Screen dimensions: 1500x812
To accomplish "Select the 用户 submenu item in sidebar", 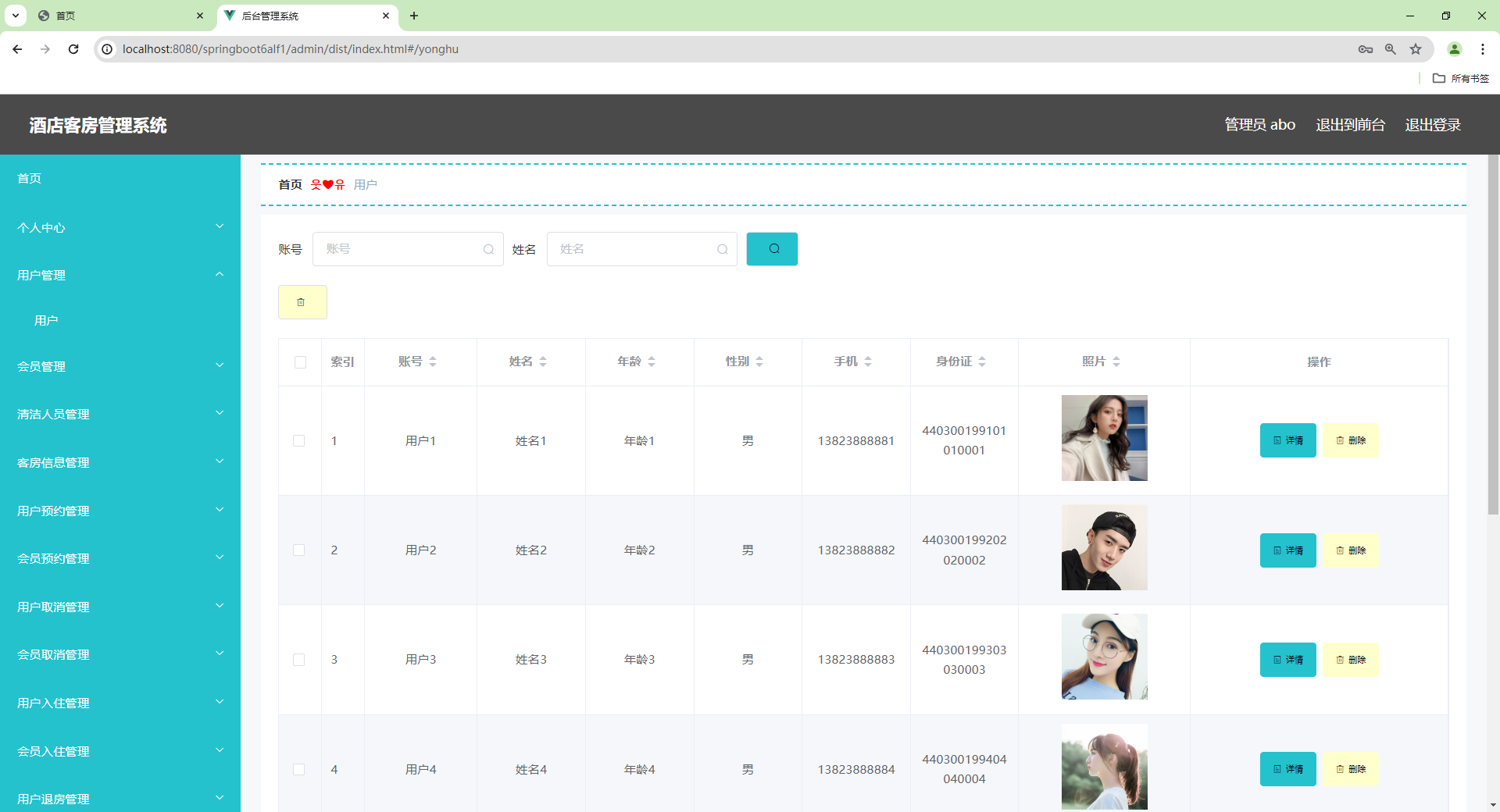I will pos(48,320).
